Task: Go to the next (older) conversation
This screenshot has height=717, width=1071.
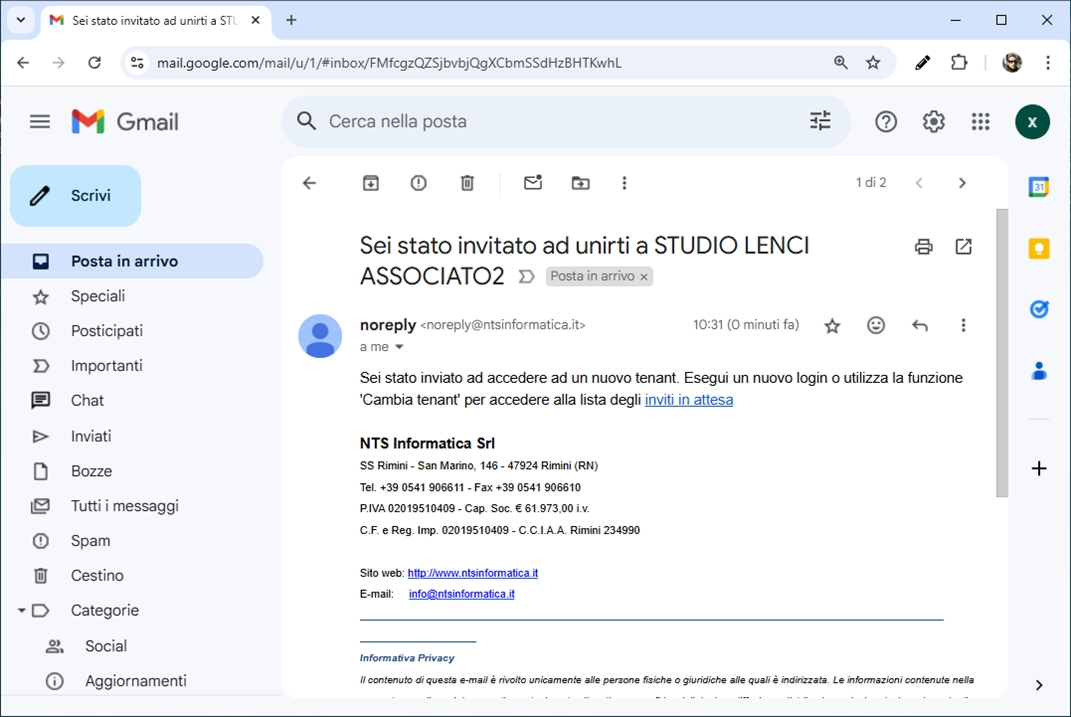Action: click(962, 183)
